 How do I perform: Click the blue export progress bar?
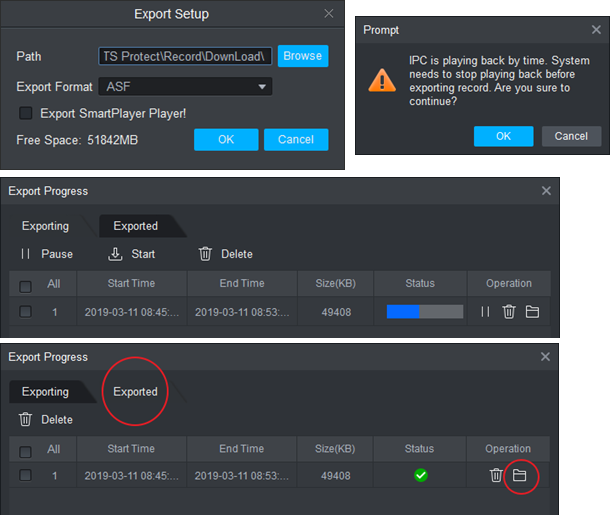(424, 312)
